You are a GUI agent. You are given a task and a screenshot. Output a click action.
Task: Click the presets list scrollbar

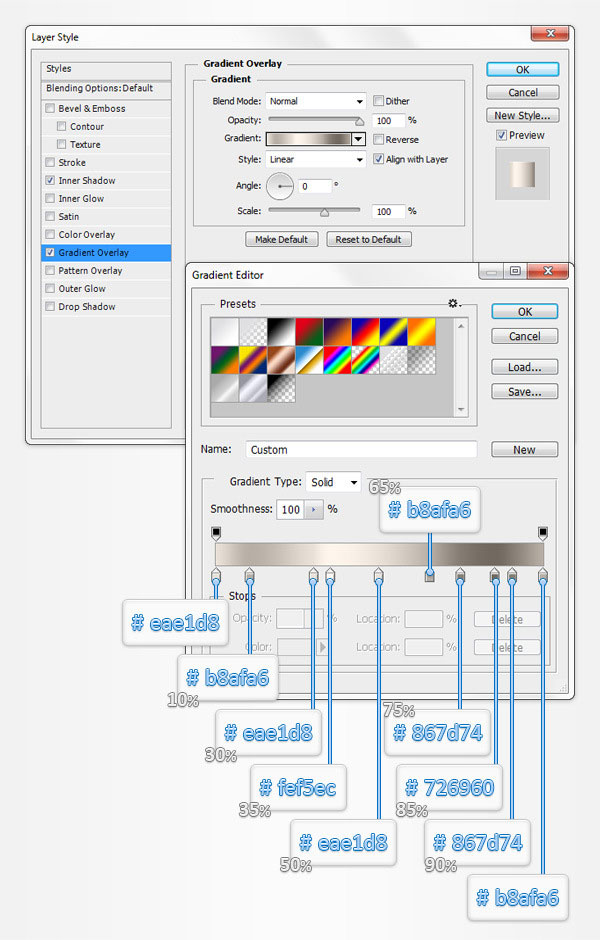[461, 367]
